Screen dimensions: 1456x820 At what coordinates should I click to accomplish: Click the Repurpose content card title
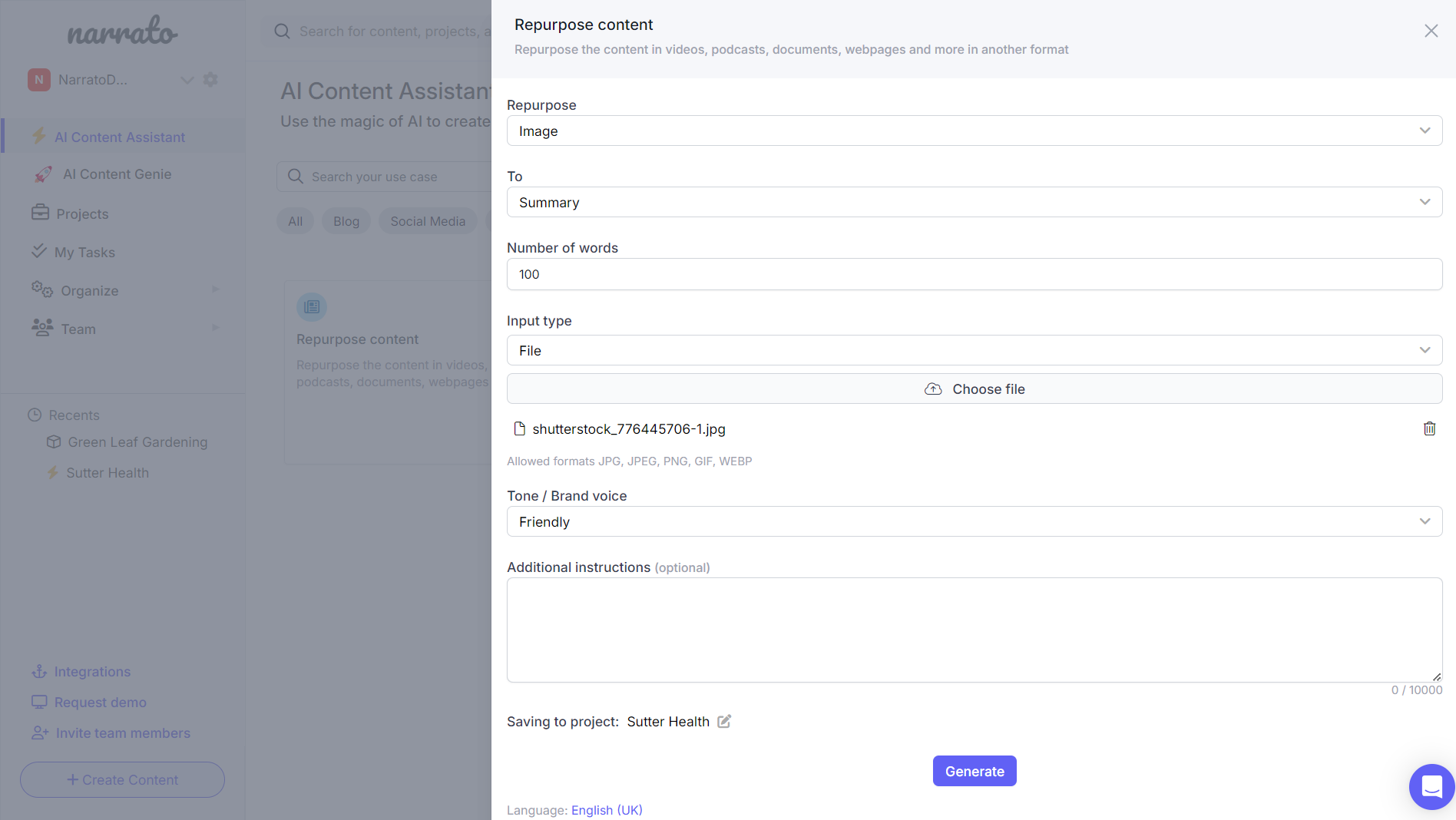(x=357, y=339)
